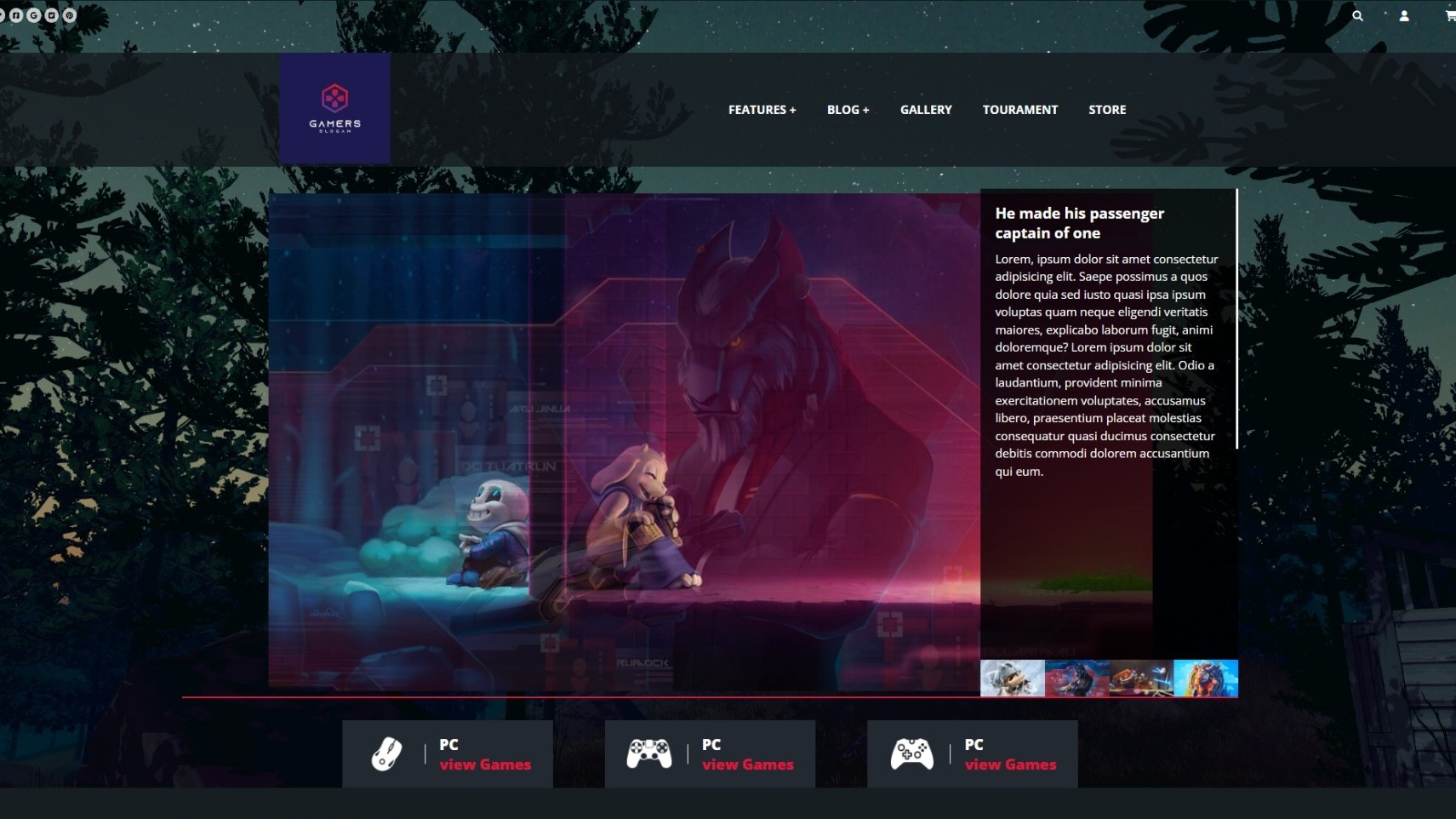
Task: Select the Xbox controller icon on the right card
Action: tap(914, 753)
